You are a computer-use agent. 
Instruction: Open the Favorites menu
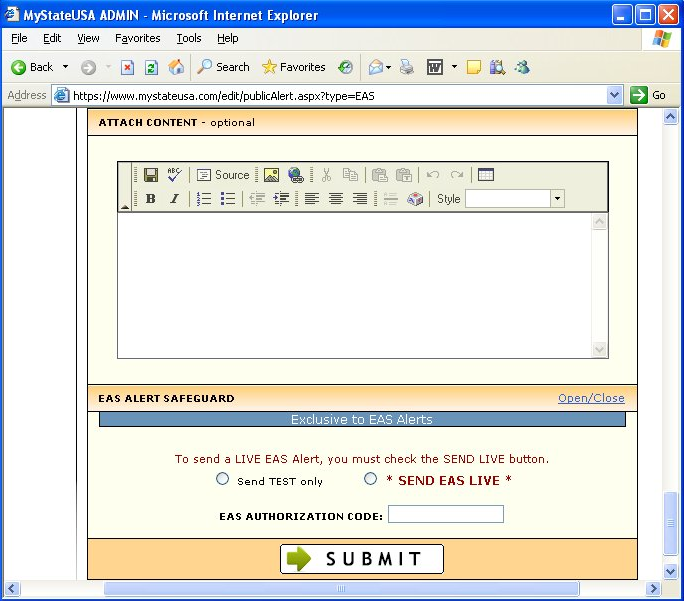pos(137,38)
